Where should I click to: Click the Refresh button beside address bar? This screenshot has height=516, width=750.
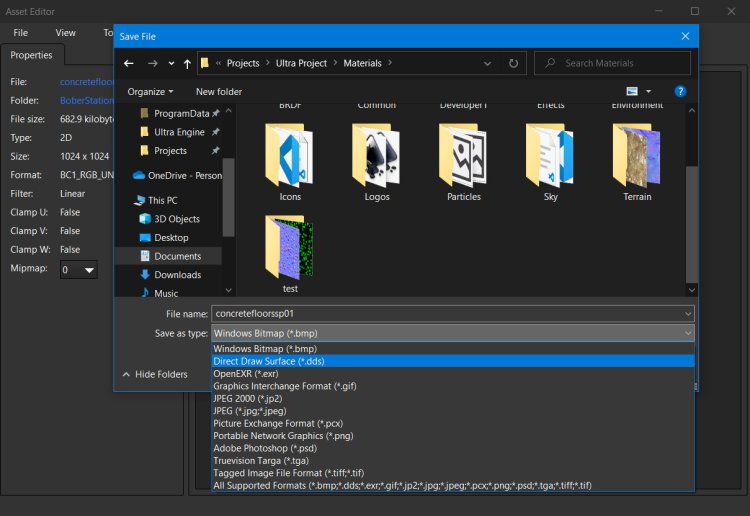click(513, 63)
